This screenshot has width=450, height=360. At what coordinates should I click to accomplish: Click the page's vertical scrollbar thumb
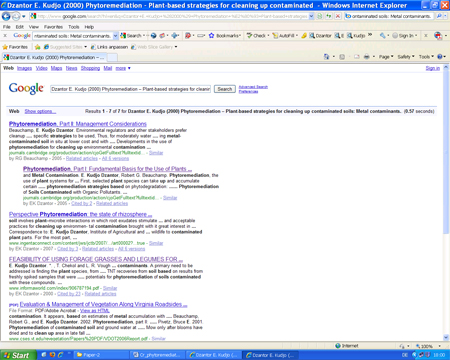(446, 153)
